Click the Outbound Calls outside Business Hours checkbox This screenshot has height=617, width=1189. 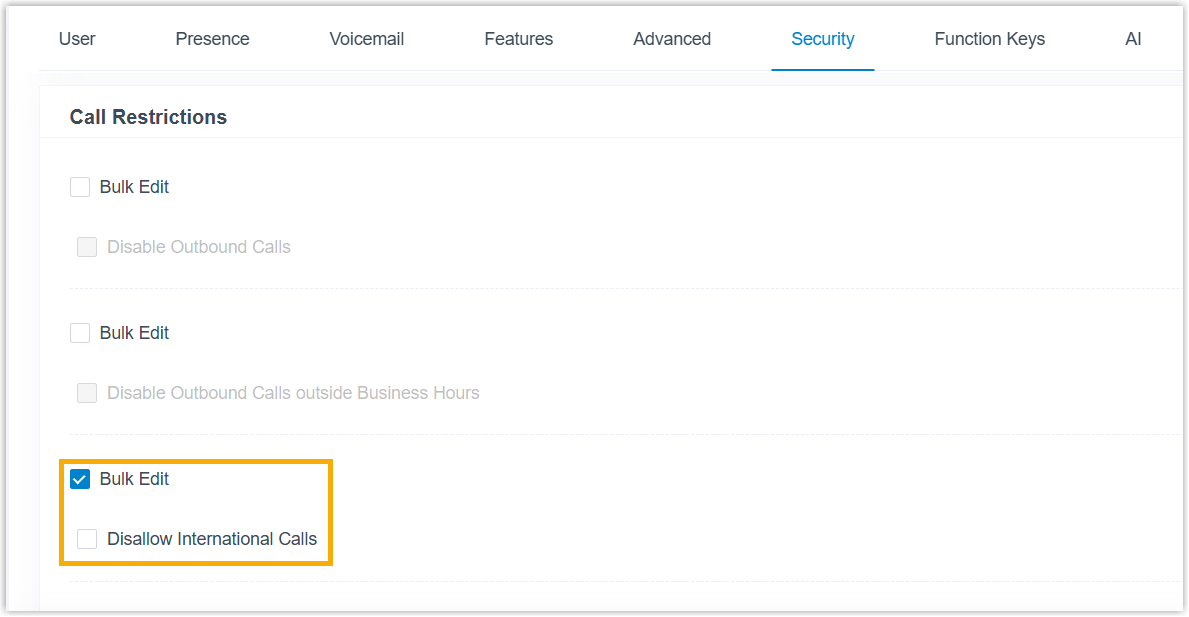click(x=88, y=393)
